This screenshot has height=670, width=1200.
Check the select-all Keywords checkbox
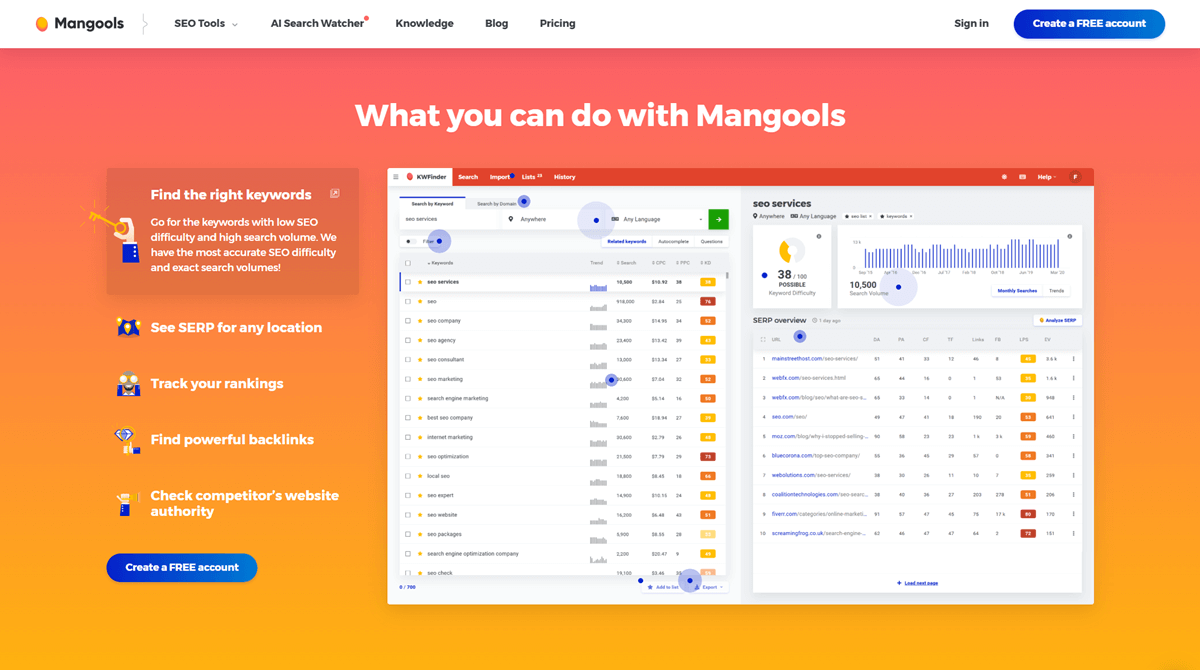[407, 263]
